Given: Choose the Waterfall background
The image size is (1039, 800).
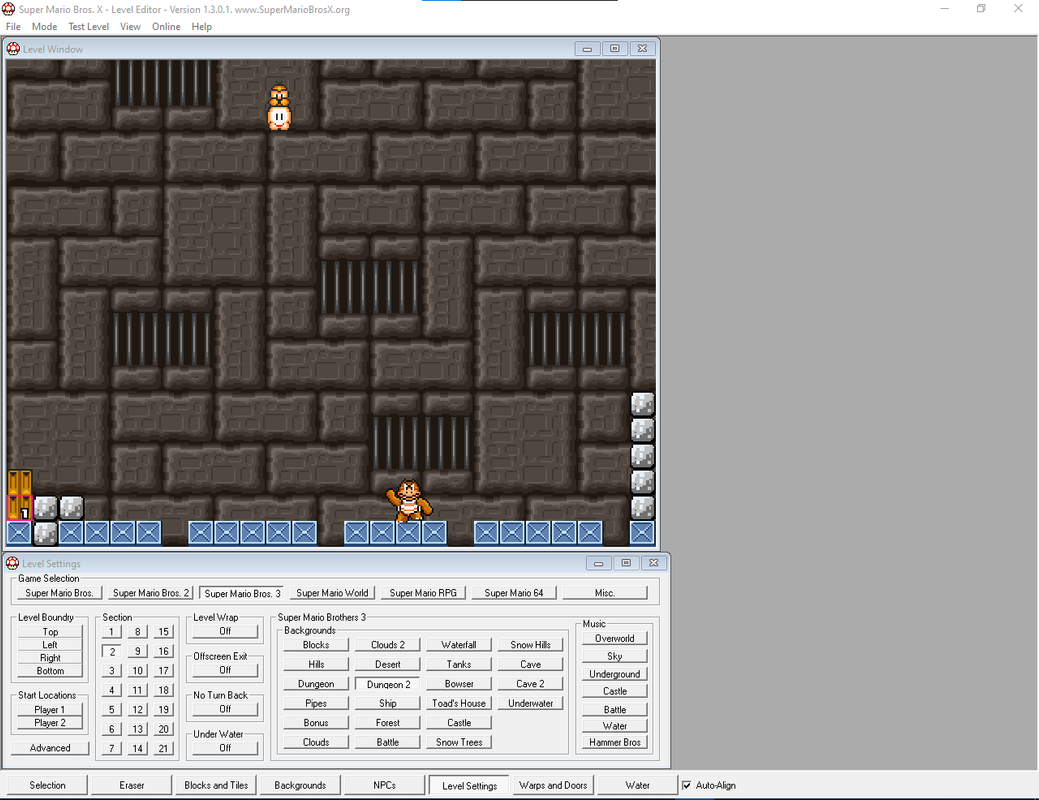Looking at the screenshot, I should (x=459, y=645).
